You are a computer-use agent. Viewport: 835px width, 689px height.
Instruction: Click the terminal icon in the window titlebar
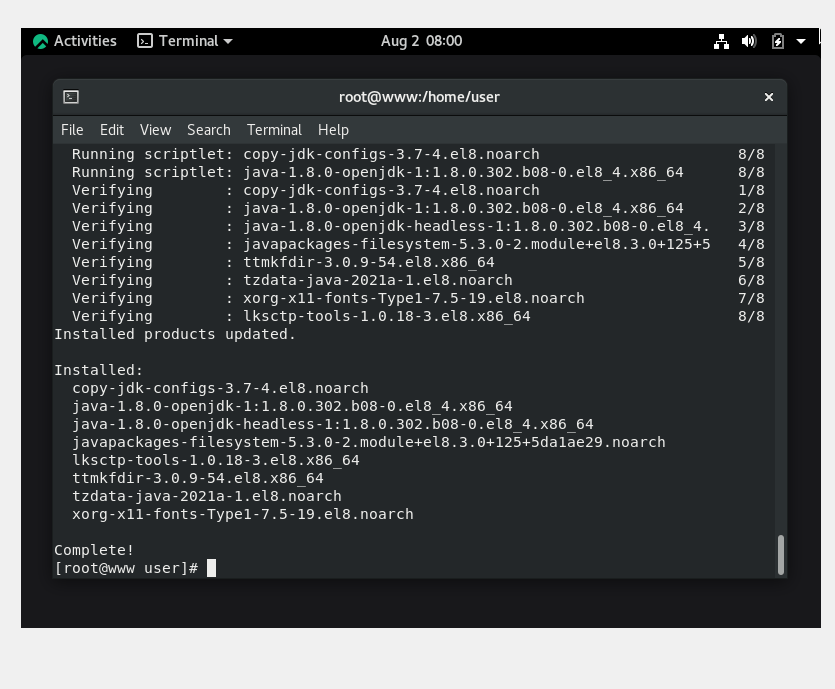(x=71, y=97)
